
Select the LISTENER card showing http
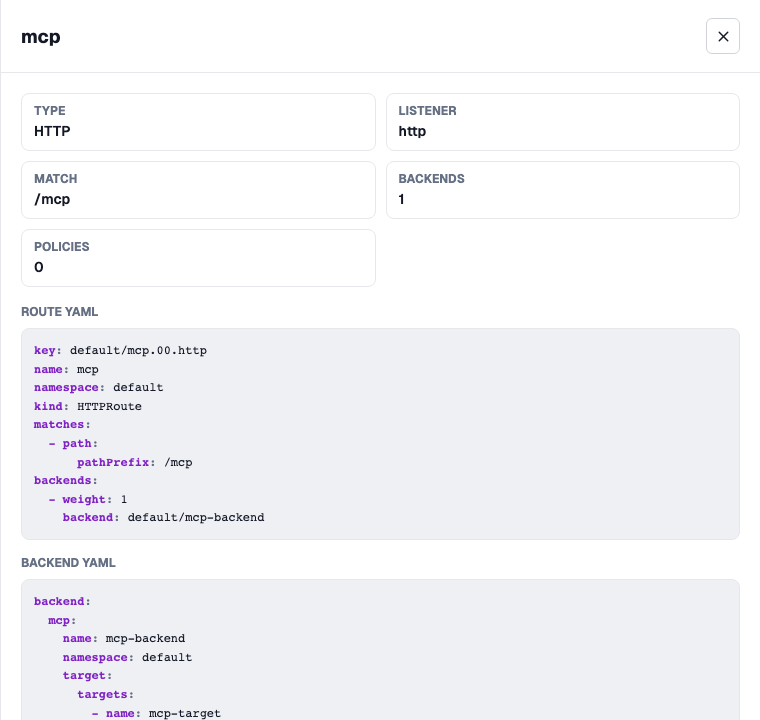click(563, 122)
